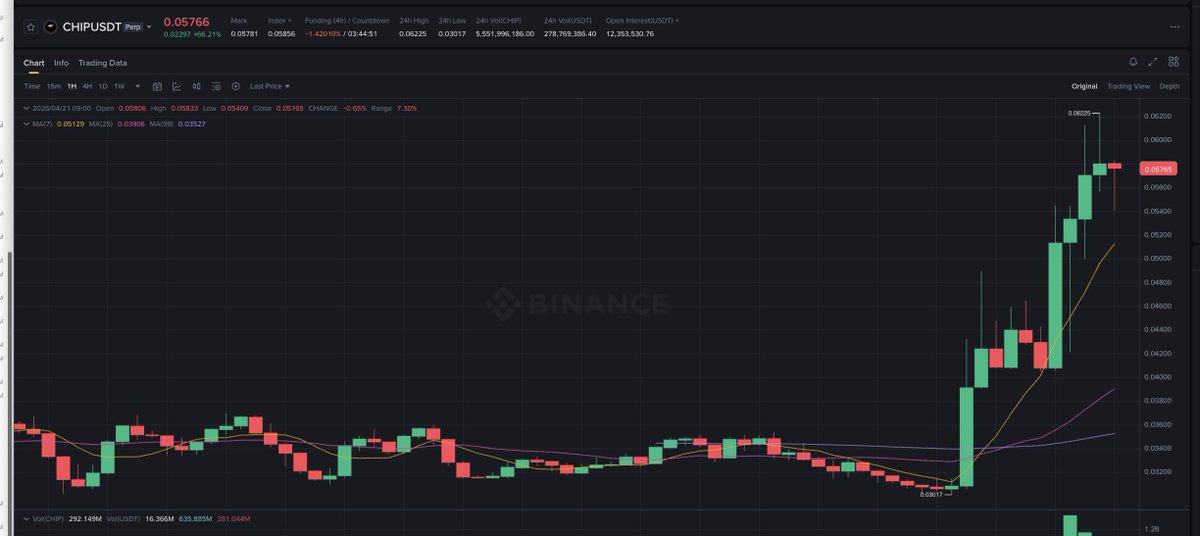Open the price alert bell icon

pos(1133,62)
